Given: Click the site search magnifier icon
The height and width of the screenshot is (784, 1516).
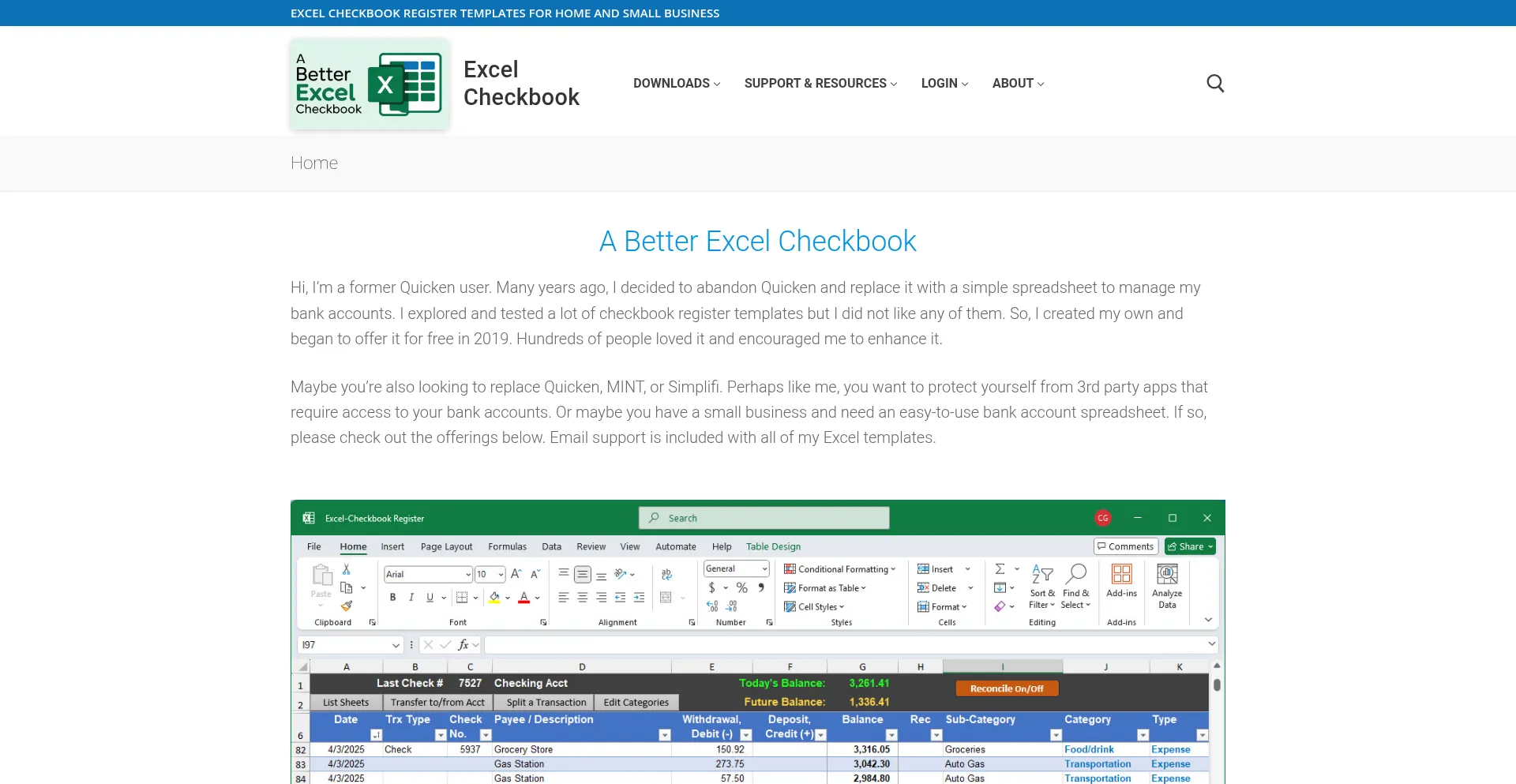Looking at the screenshot, I should click(x=1215, y=83).
